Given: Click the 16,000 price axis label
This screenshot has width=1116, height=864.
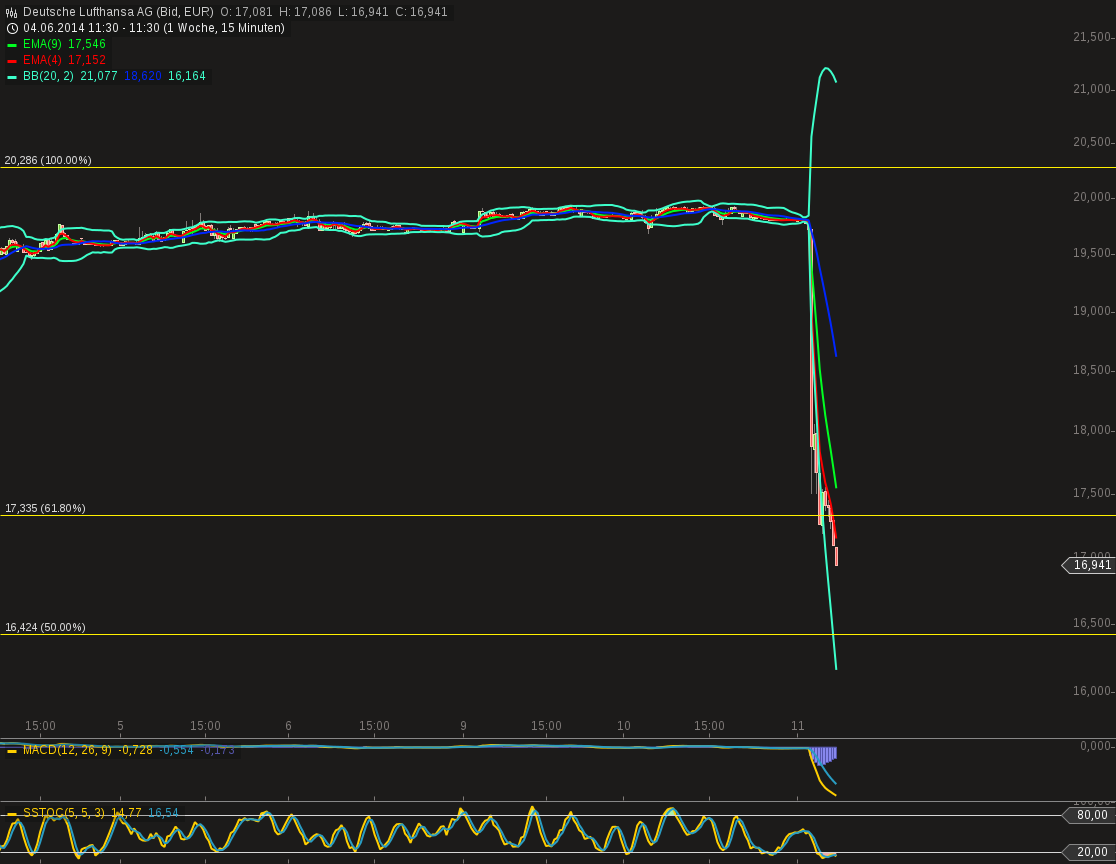Looking at the screenshot, I should (x=1093, y=691).
